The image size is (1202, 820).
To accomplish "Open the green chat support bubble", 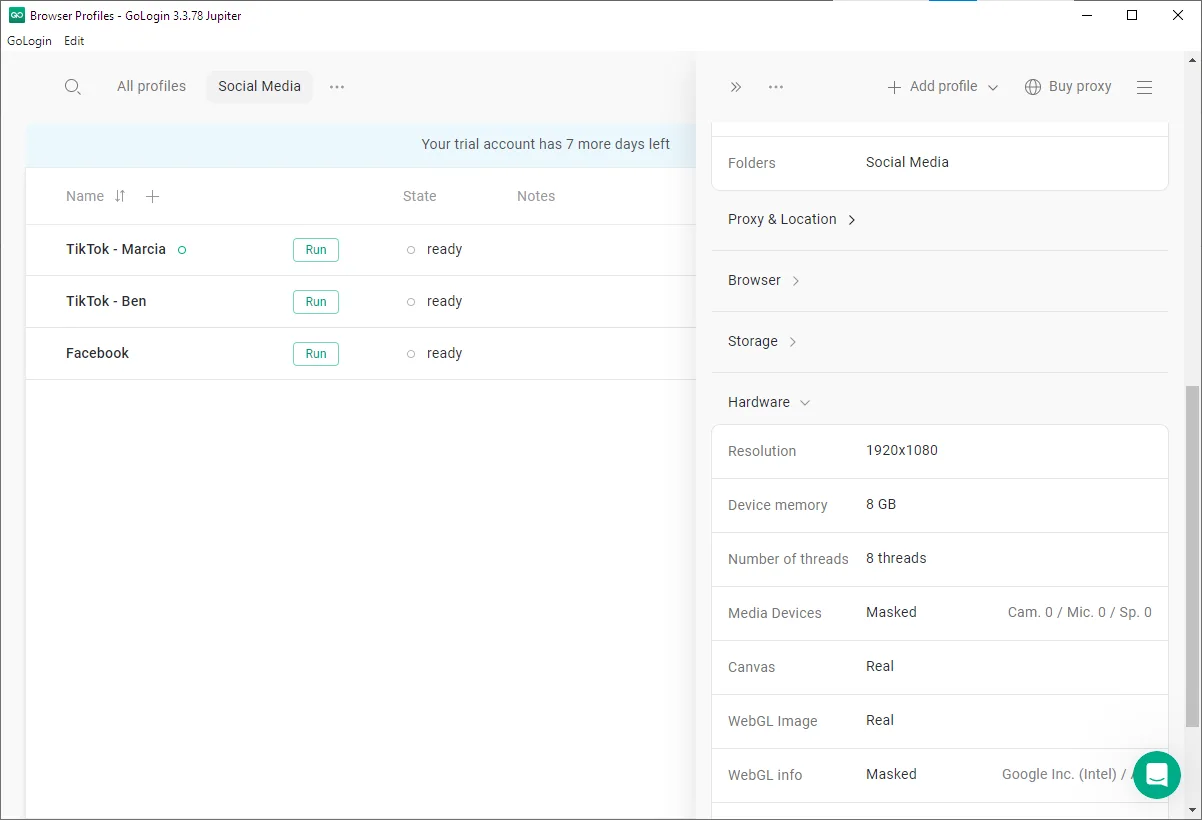I will [x=1157, y=775].
